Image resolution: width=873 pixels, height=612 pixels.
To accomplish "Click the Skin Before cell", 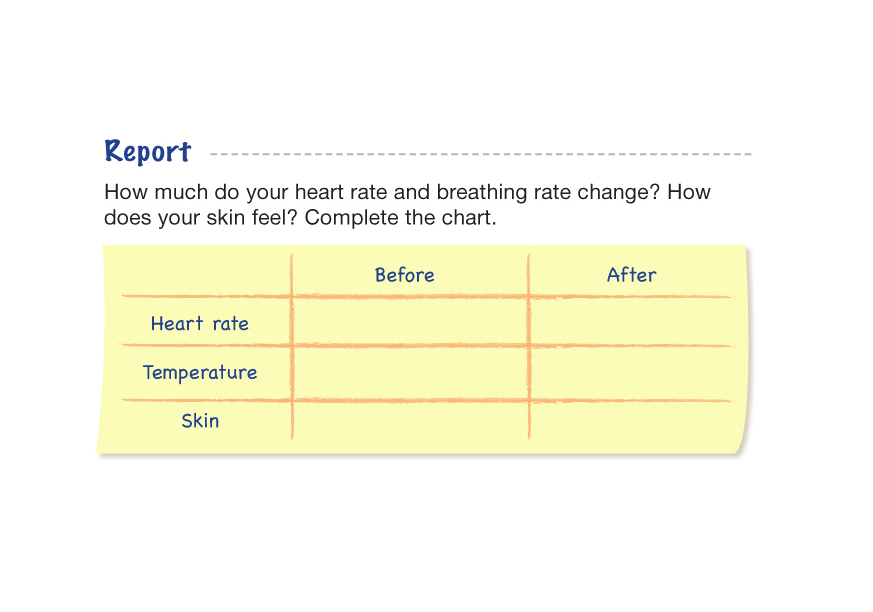I will point(410,421).
